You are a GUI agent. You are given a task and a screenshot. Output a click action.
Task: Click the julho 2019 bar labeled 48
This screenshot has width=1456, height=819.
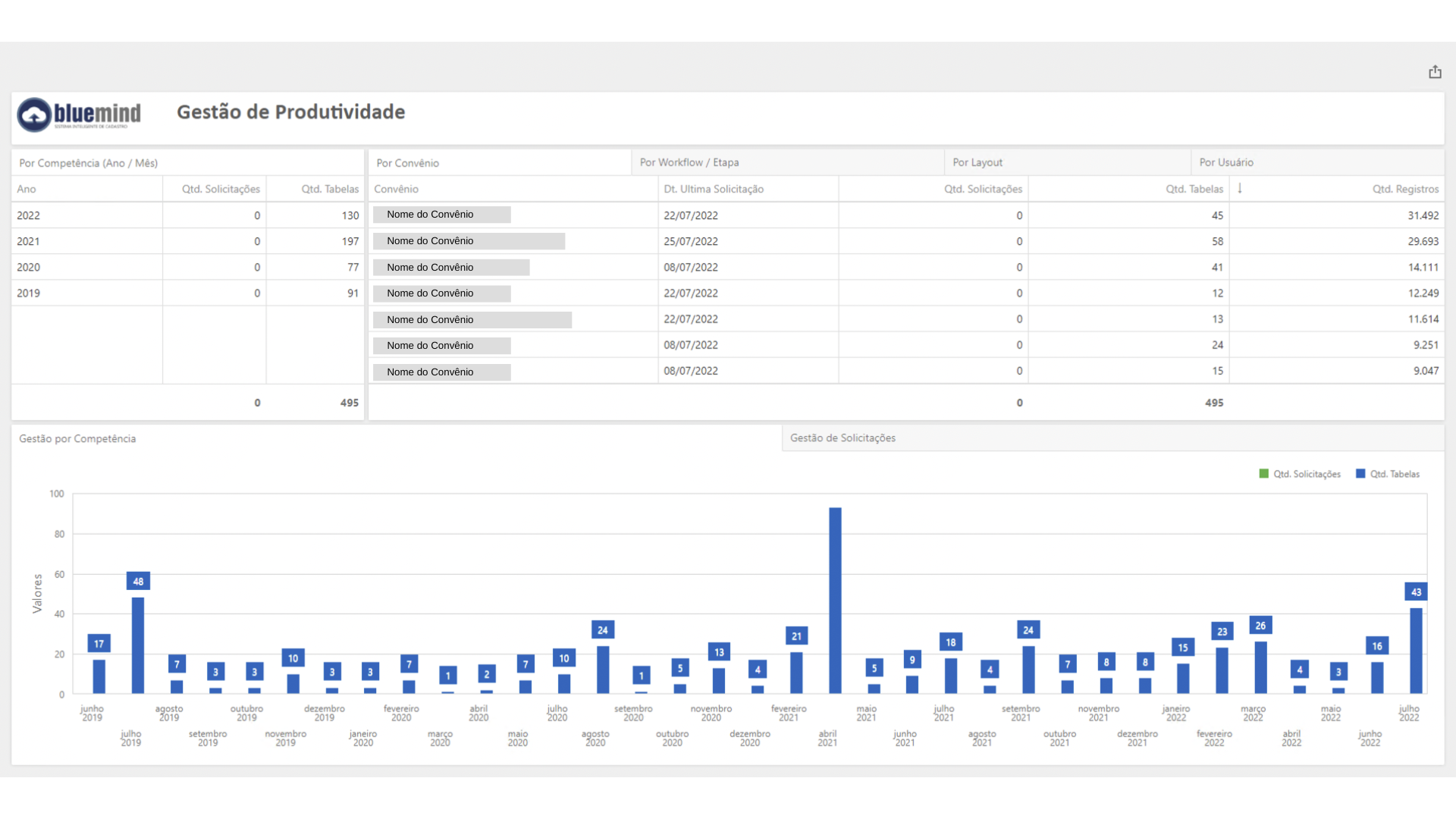pos(138,645)
